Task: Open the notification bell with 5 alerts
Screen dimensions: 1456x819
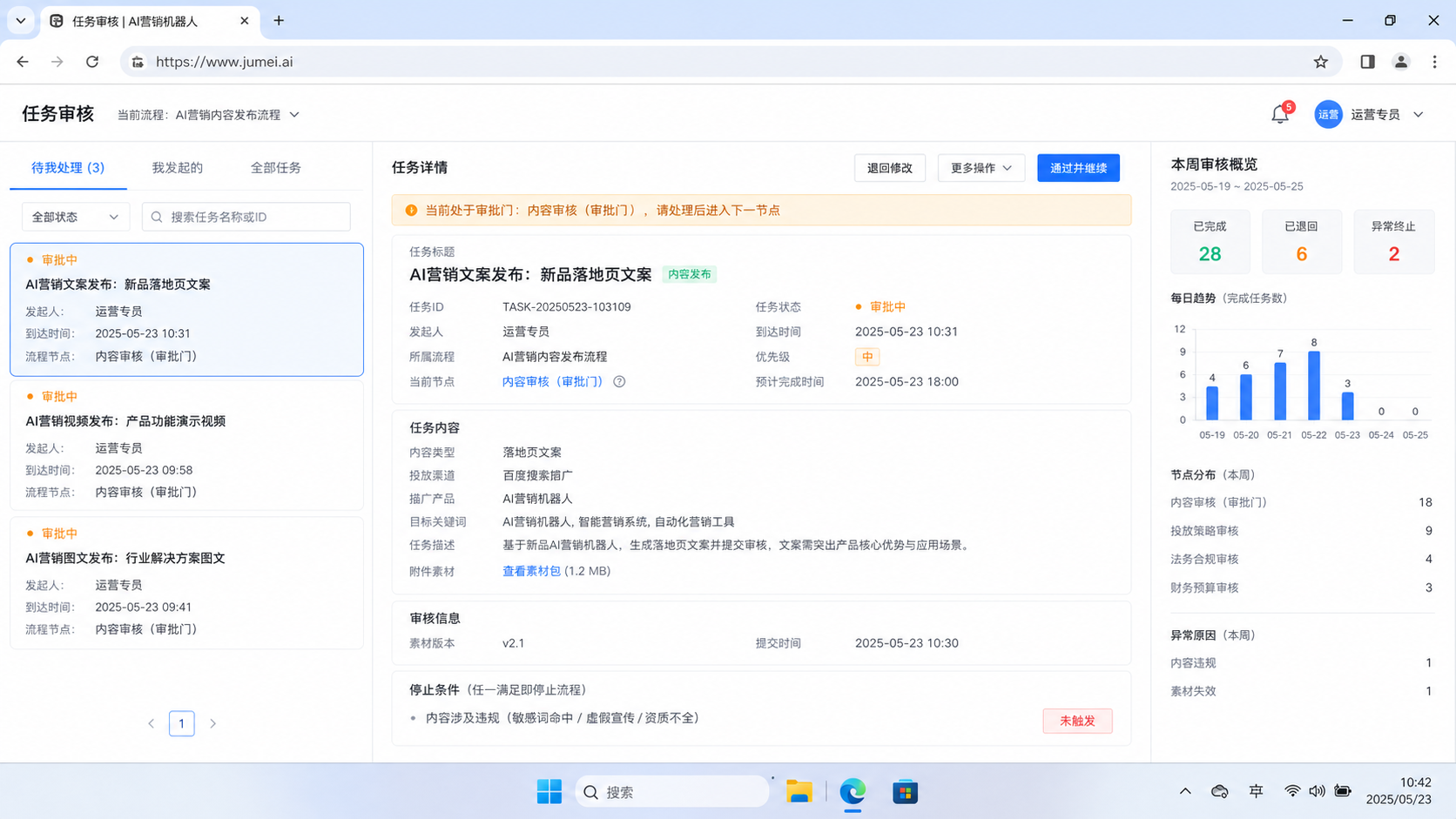Action: 1280,114
